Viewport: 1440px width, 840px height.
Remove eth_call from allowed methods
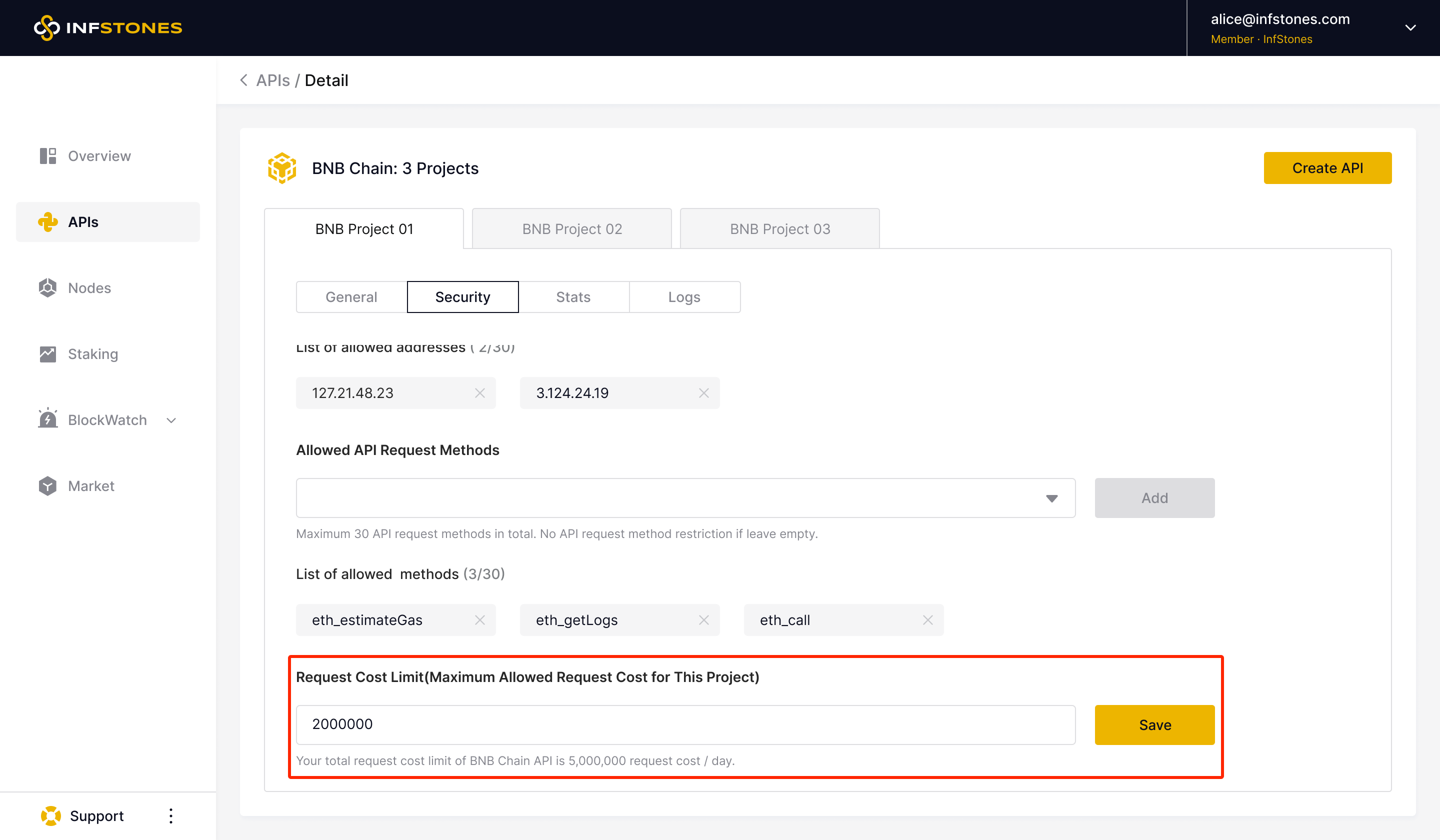click(928, 620)
